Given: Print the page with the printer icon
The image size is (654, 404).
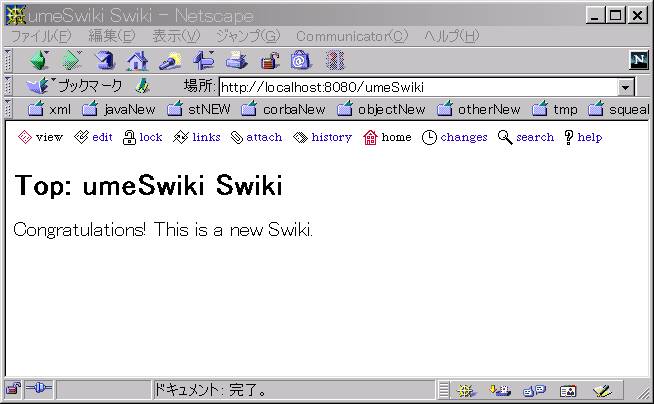Looking at the screenshot, I should pyautogui.click(x=236, y=60).
